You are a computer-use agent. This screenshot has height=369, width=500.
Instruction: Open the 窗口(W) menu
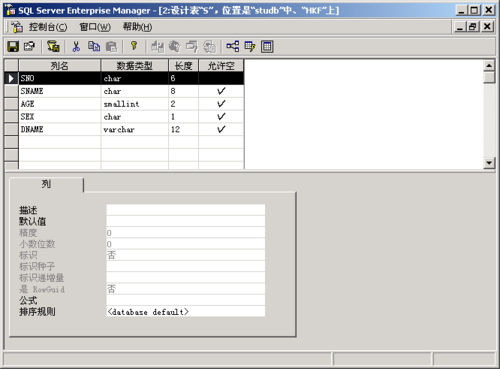[95, 27]
